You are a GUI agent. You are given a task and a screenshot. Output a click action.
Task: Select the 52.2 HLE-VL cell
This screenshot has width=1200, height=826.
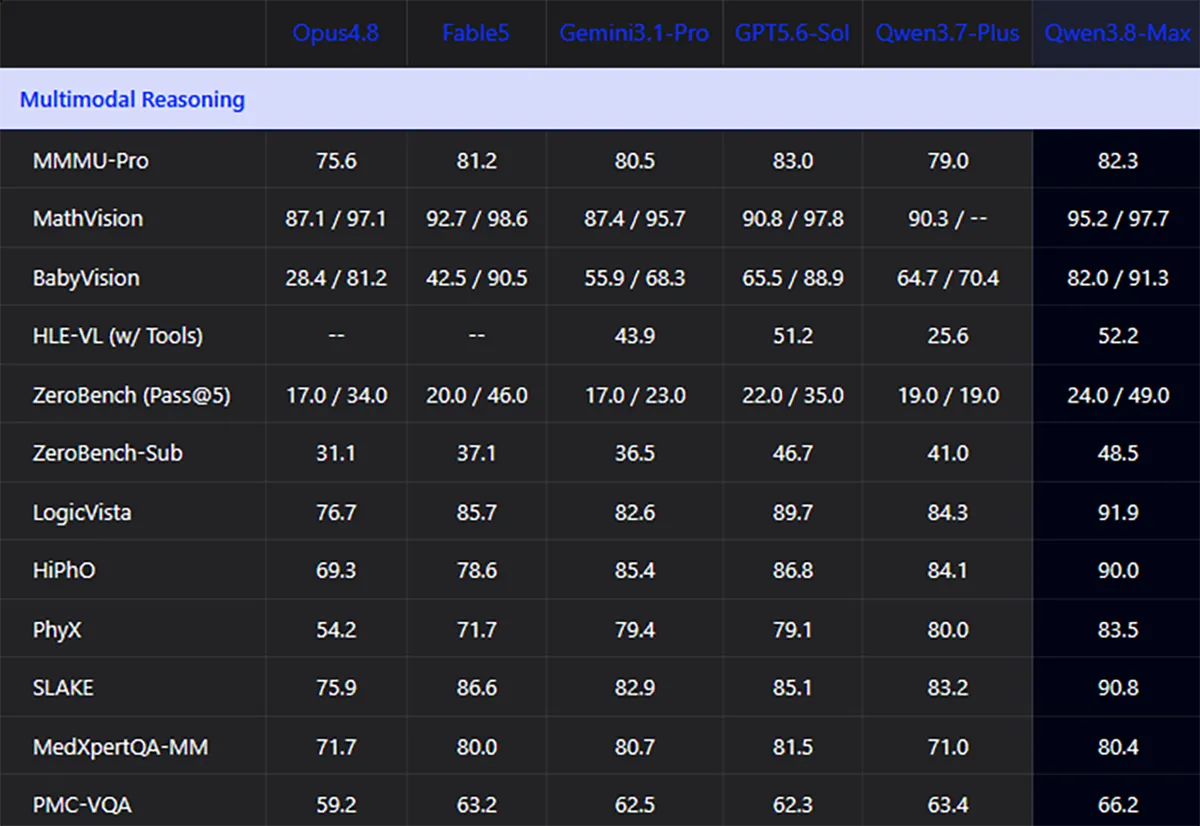point(1118,336)
